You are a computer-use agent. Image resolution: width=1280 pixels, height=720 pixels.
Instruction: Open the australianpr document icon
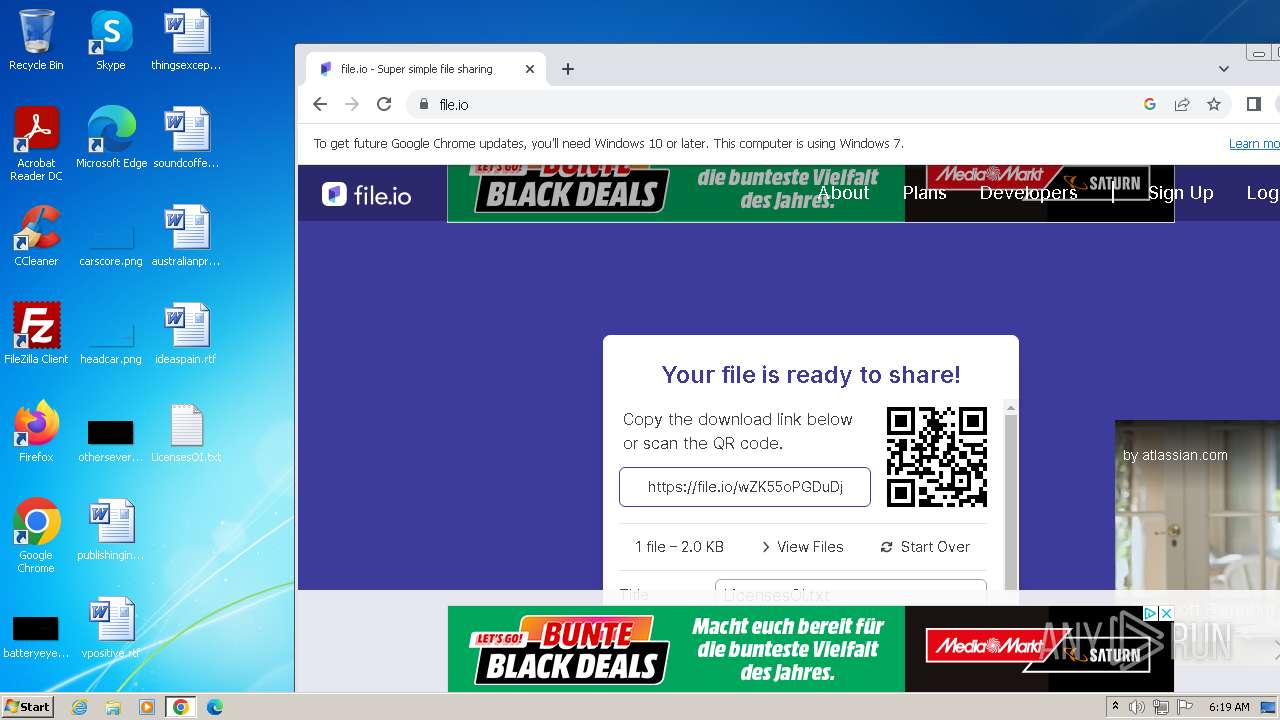click(x=186, y=236)
